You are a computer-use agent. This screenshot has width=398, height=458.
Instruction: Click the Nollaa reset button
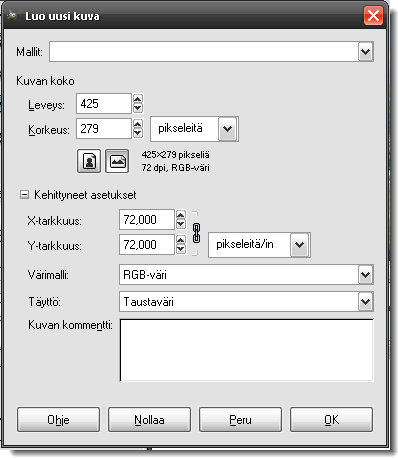149,420
